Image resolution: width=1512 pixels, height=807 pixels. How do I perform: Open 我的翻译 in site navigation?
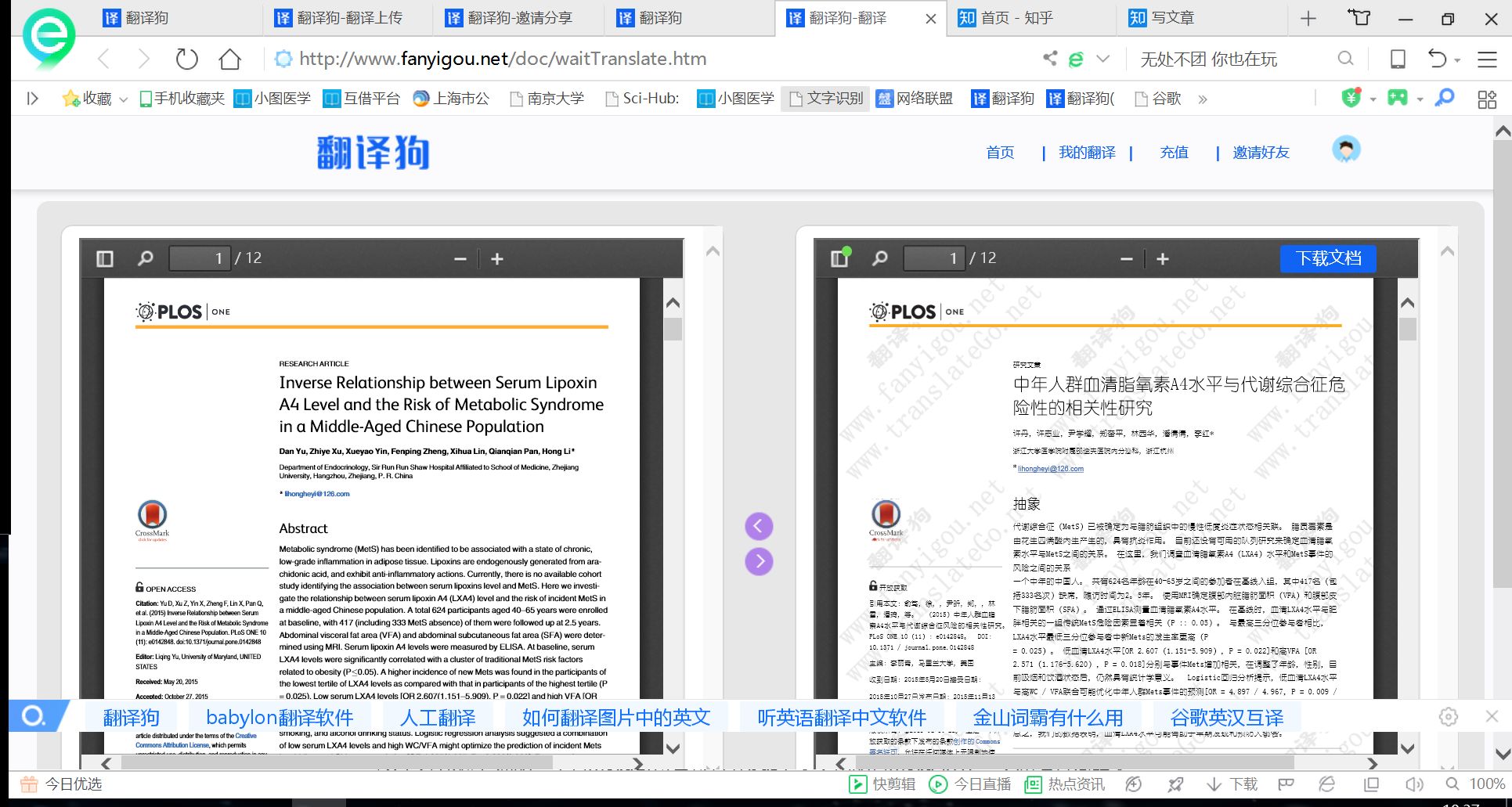click(1087, 153)
